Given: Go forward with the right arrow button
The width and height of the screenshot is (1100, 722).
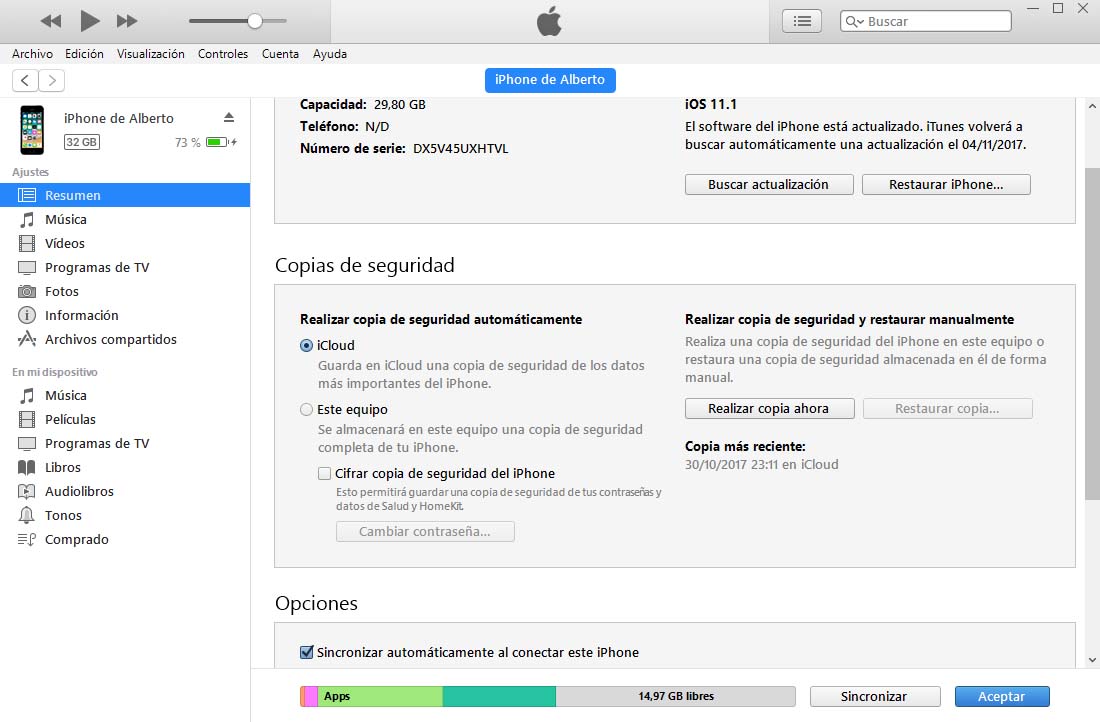Looking at the screenshot, I should click(x=52, y=81).
